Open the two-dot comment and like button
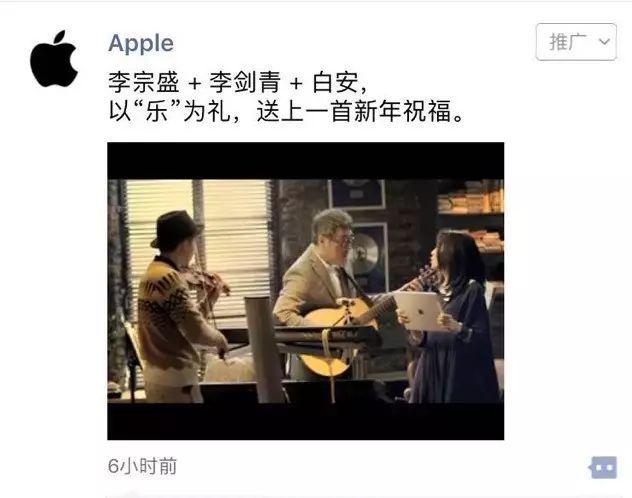Image resolution: width=632 pixels, height=498 pixels. (603, 467)
